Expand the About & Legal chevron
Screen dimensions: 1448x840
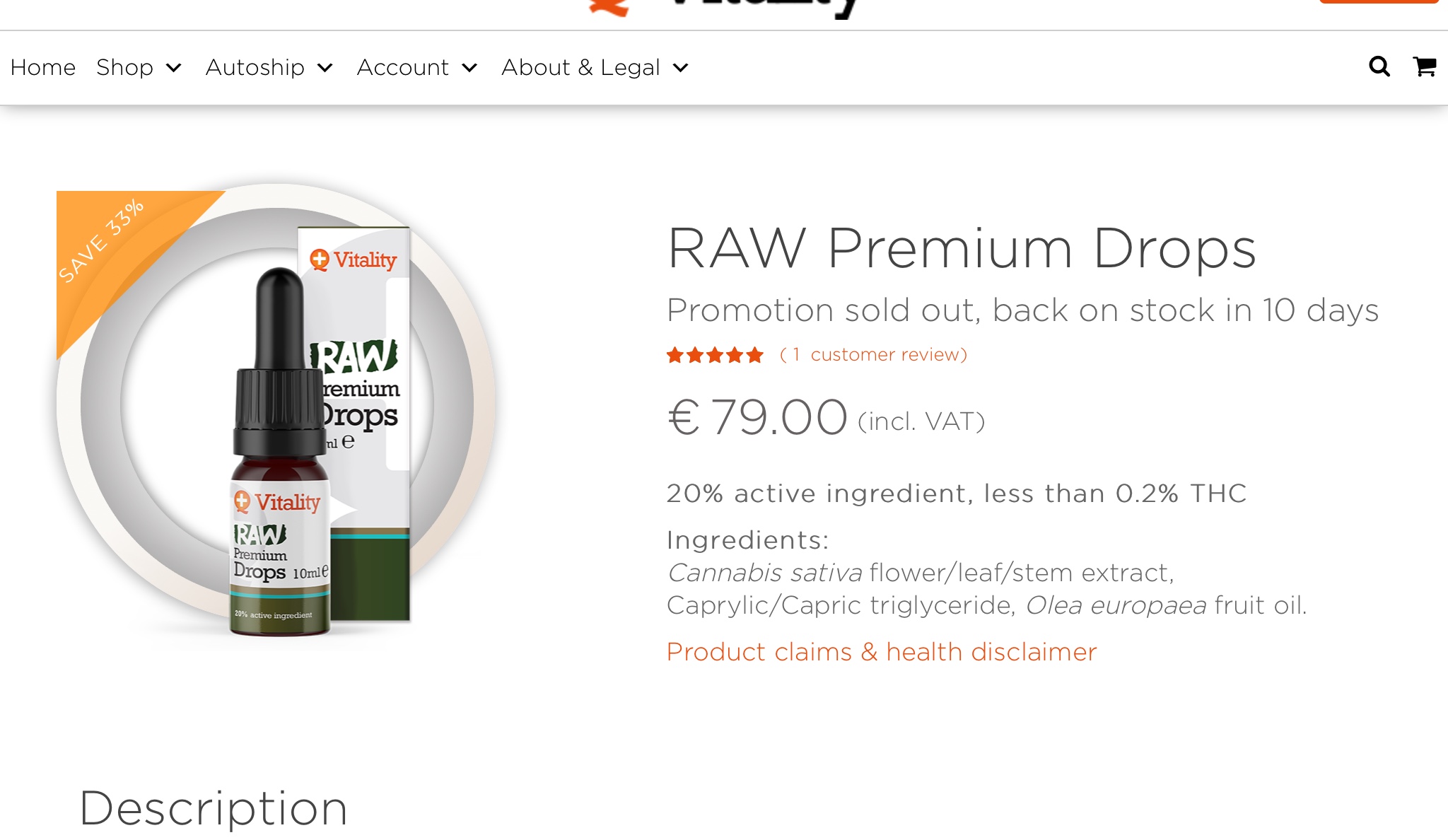pos(680,68)
